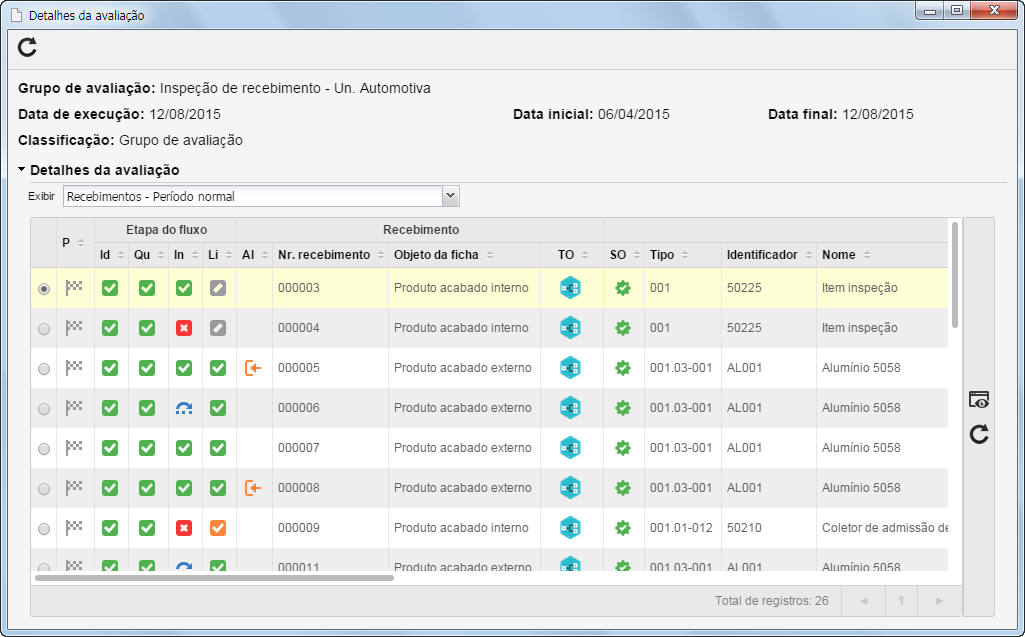This screenshot has width=1025, height=637.
Task: Click Tipo 001.01-012 cell
Action: tap(681, 528)
